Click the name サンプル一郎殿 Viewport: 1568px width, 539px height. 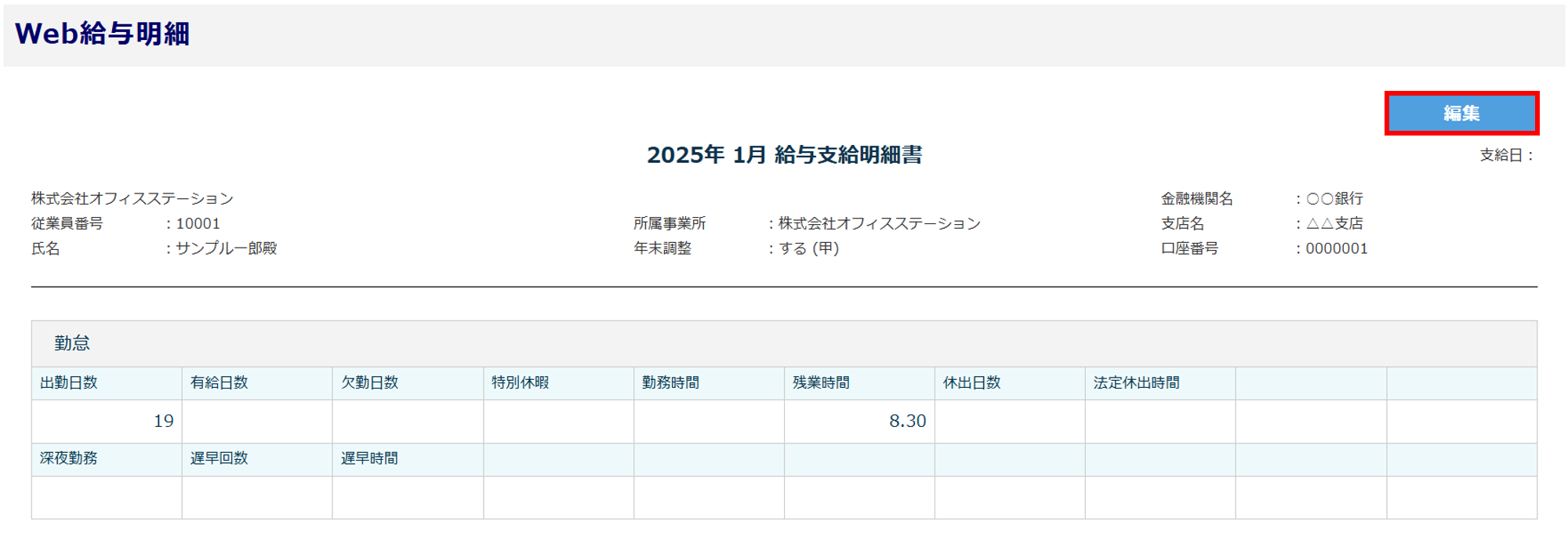[x=226, y=248]
